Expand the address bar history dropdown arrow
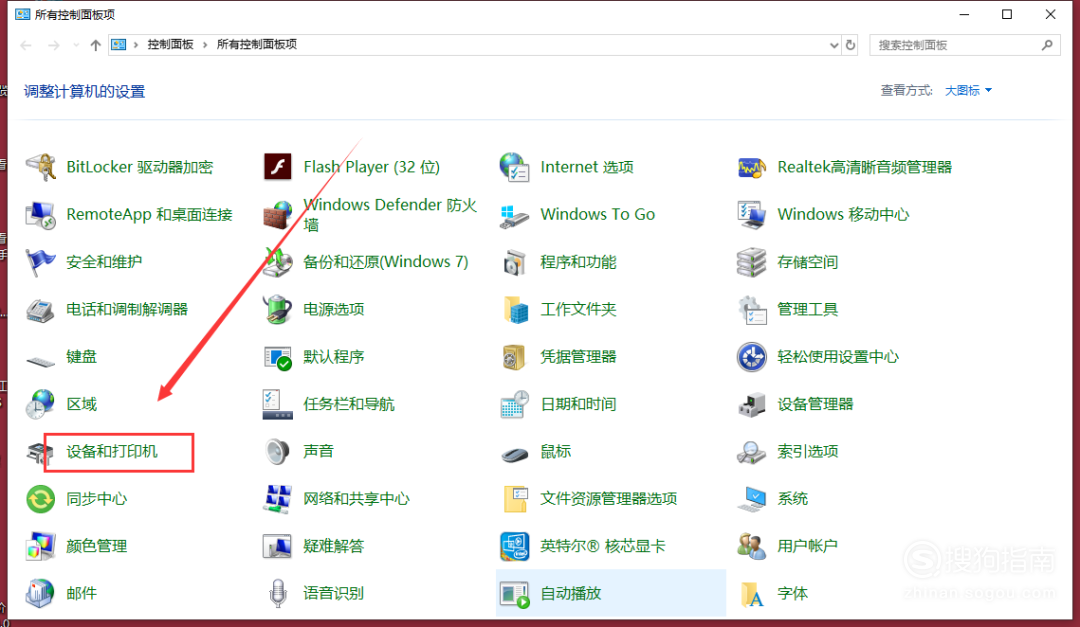This screenshot has height=627, width=1080. pos(834,45)
